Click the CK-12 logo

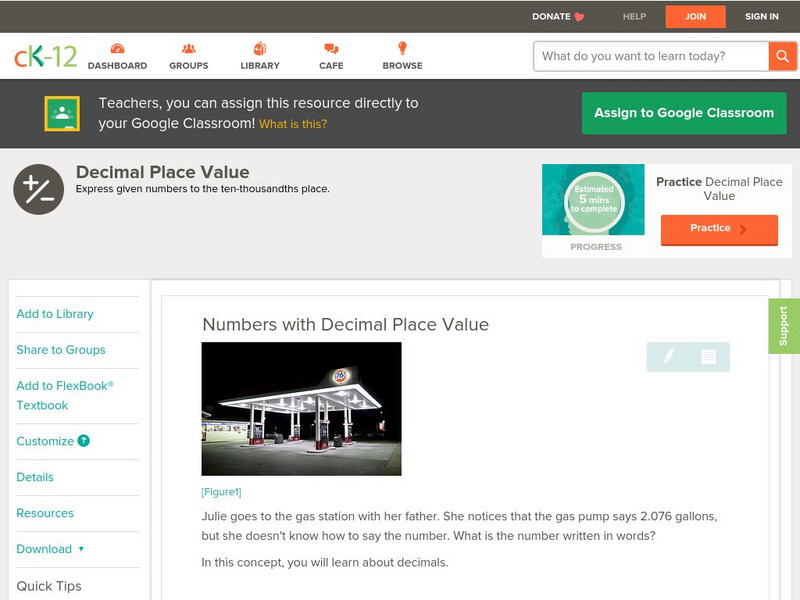point(45,56)
